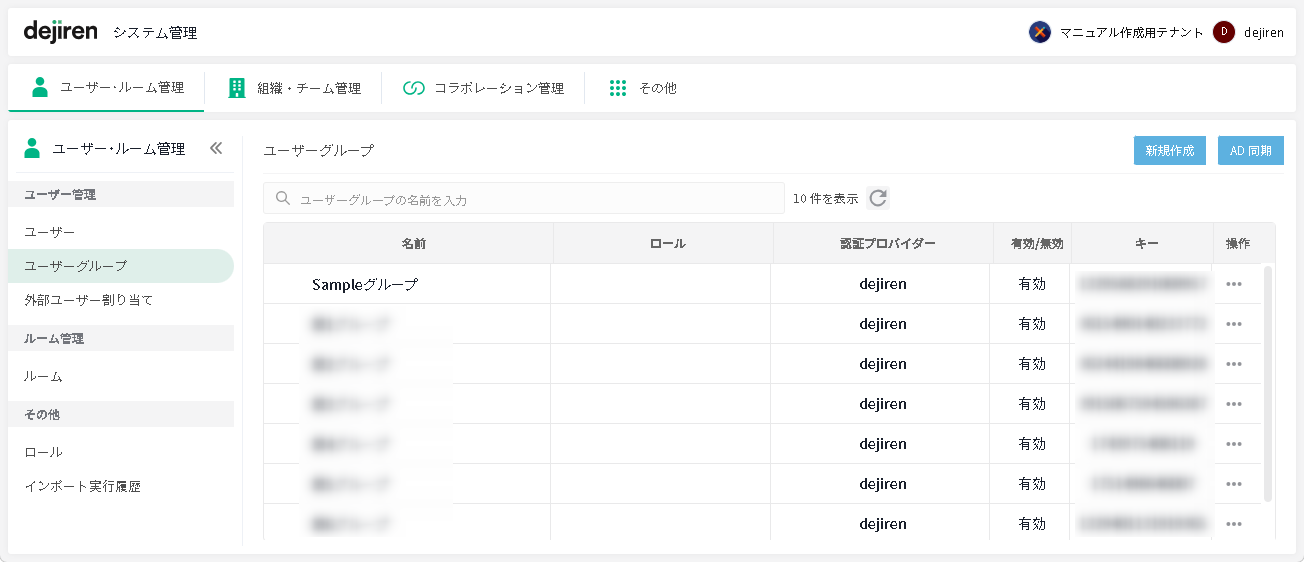This screenshot has height=562, width=1304.
Task: Collapse the sidebar with double-chevron icon
Action: [216, 148]
